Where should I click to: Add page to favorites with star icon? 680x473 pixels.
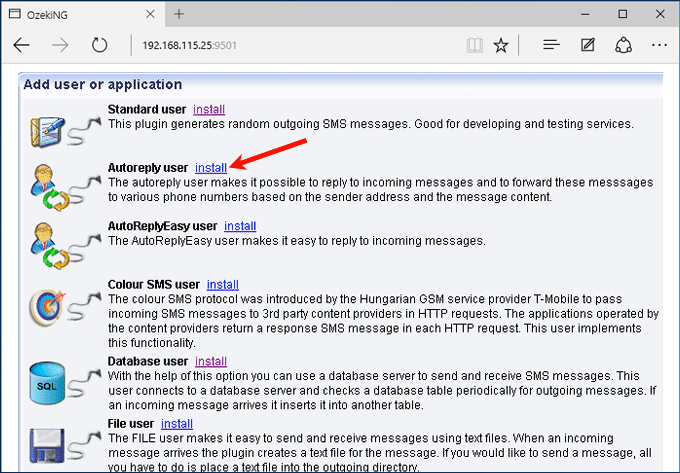501,46
